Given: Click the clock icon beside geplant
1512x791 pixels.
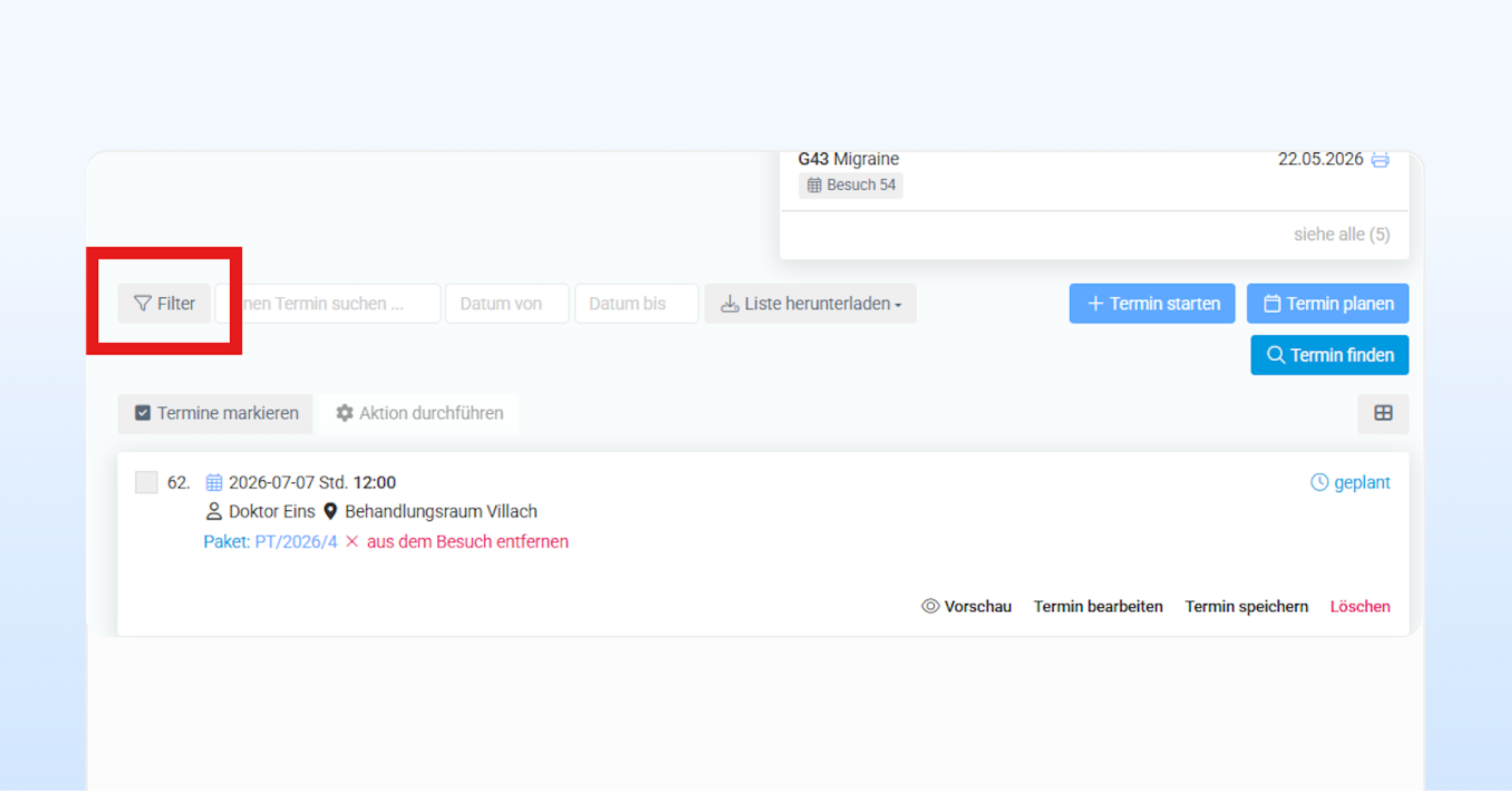Looking at the screenshot, I should [1319, 482].
